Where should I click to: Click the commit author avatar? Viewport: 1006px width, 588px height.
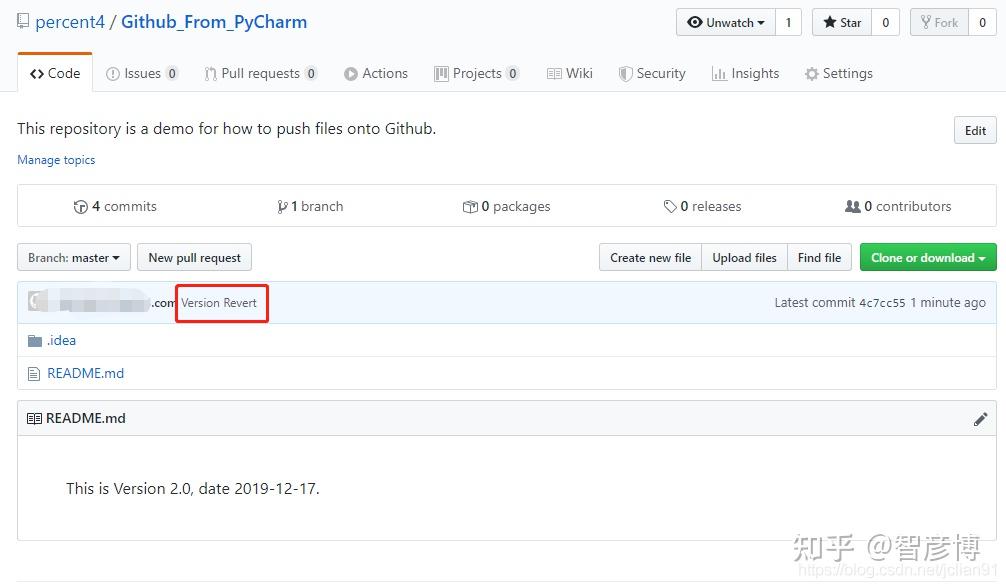tap(37, 301)
